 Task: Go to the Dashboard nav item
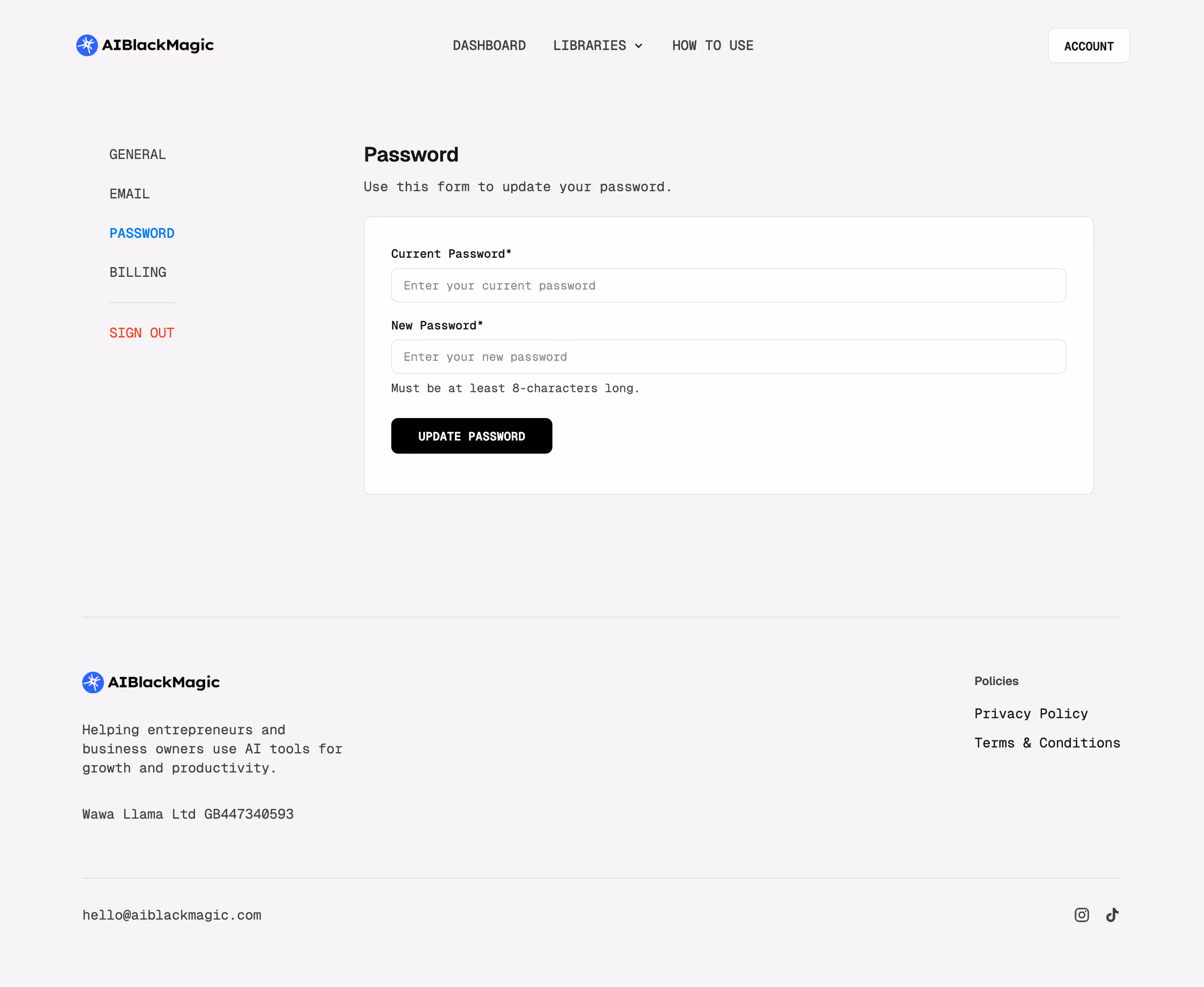coord(489,45)
